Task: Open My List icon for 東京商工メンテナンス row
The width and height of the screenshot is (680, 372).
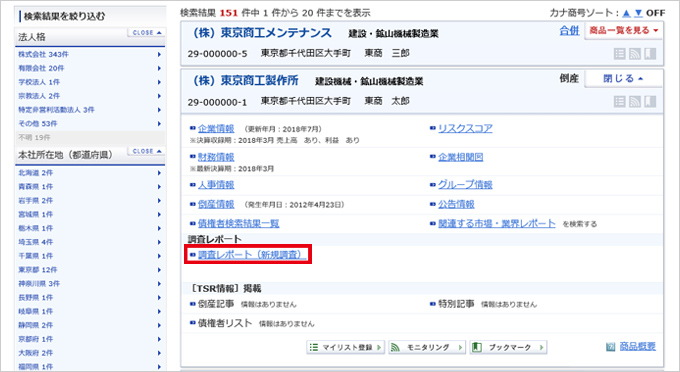Action: point(620,54)
